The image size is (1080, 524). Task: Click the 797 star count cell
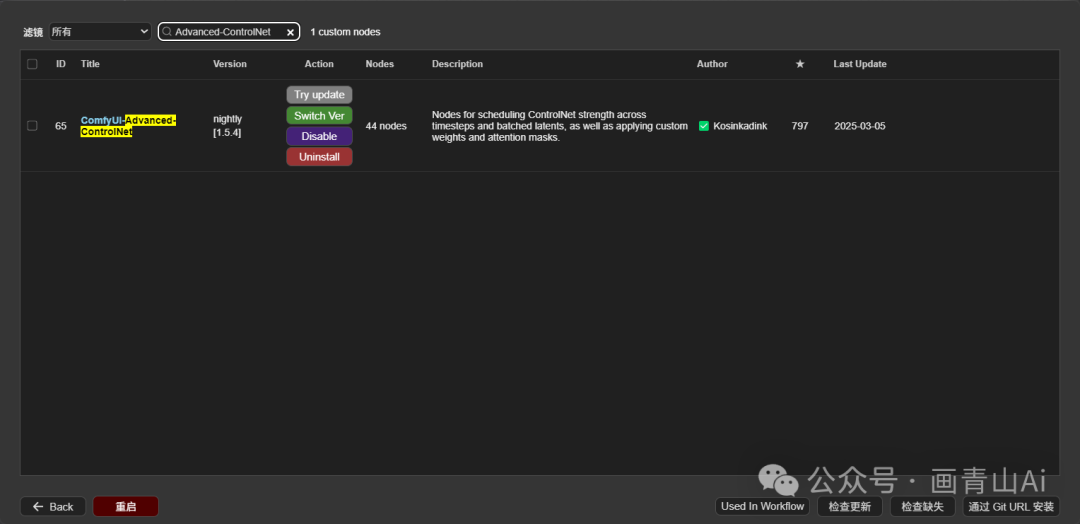coord(800,126)
